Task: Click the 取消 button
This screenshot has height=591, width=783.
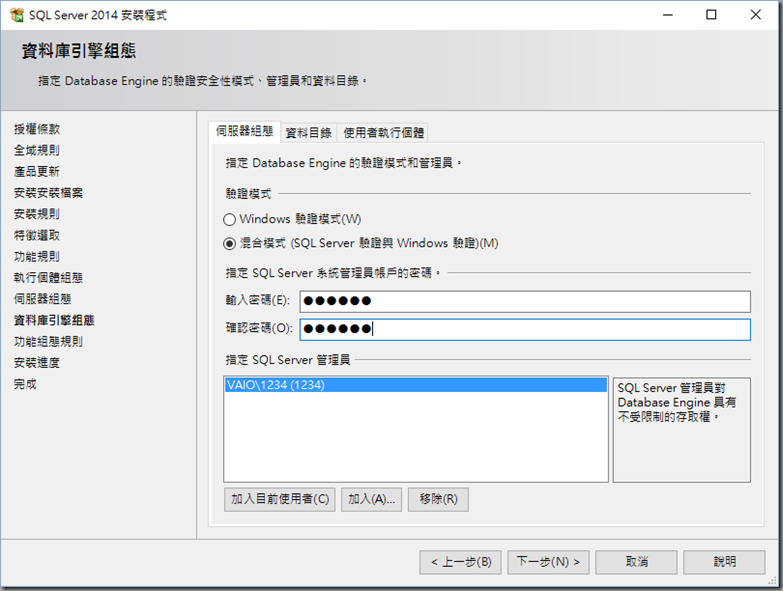Action: 636,563
